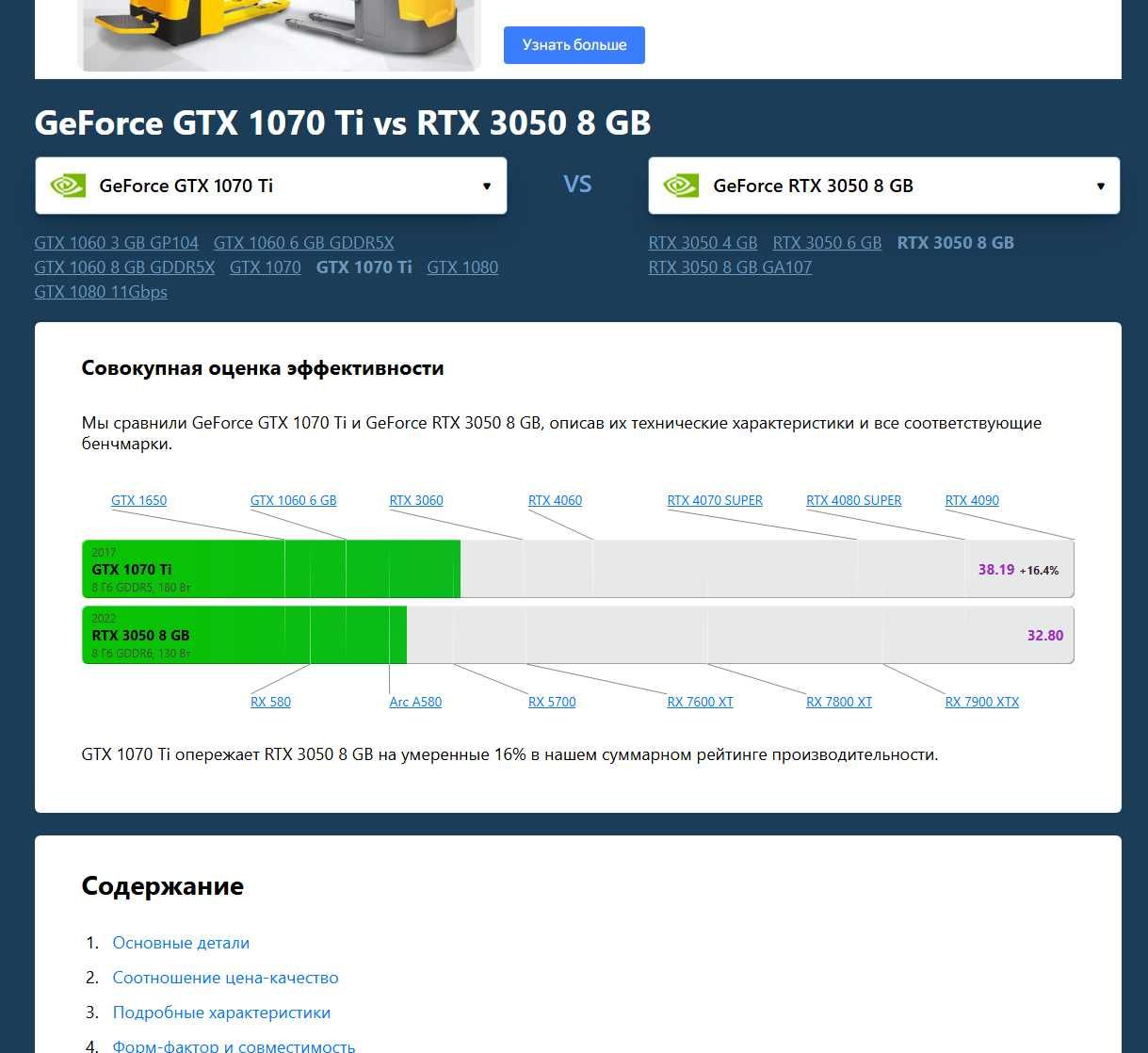Screen dimensions: 1148x1053
Task: Click the +16.4% difference label
Action: (1039, 571)
